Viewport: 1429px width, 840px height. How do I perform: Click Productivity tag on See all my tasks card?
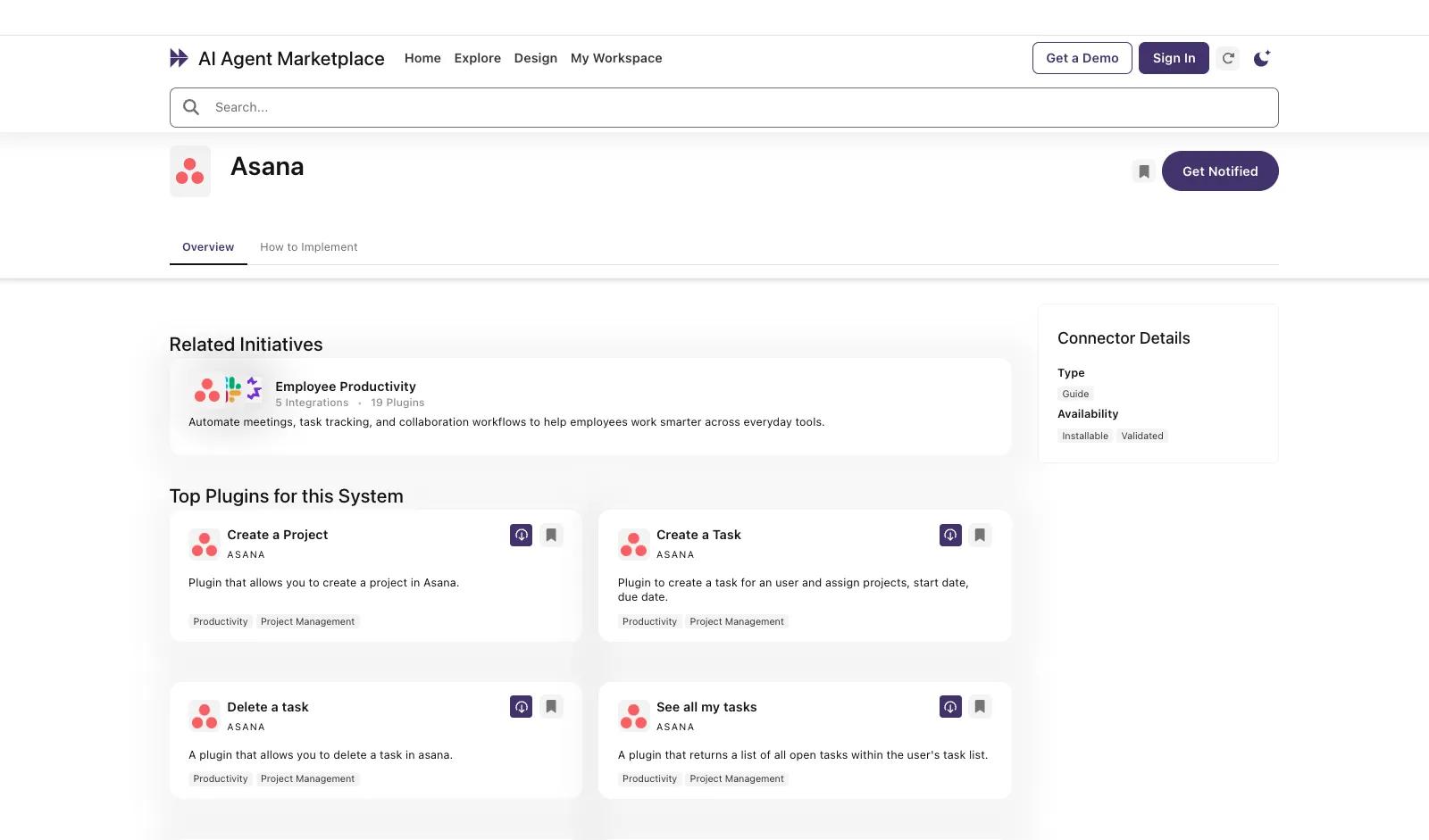pos(649,778)
